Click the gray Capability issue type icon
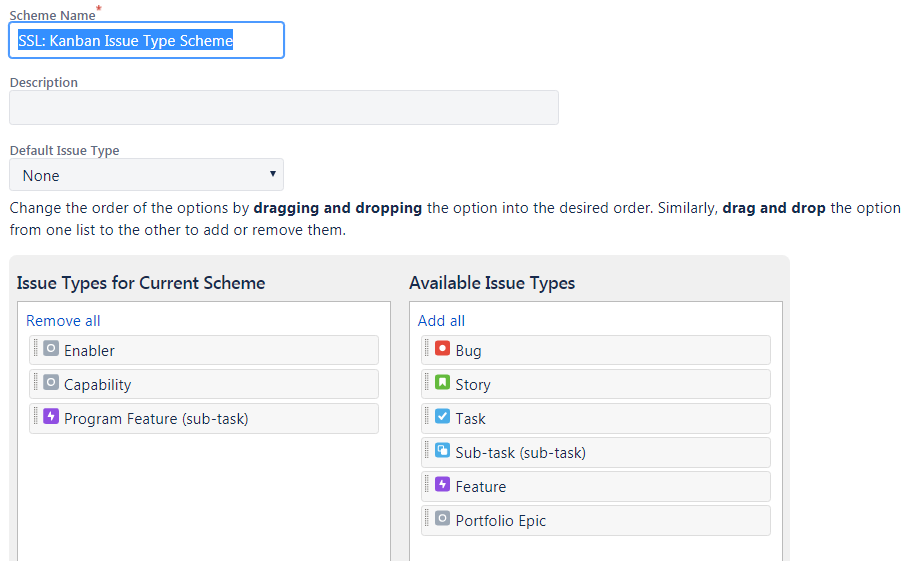Image resolution: width=916 pixels, height=561 pixels. [x=51, y=383]
